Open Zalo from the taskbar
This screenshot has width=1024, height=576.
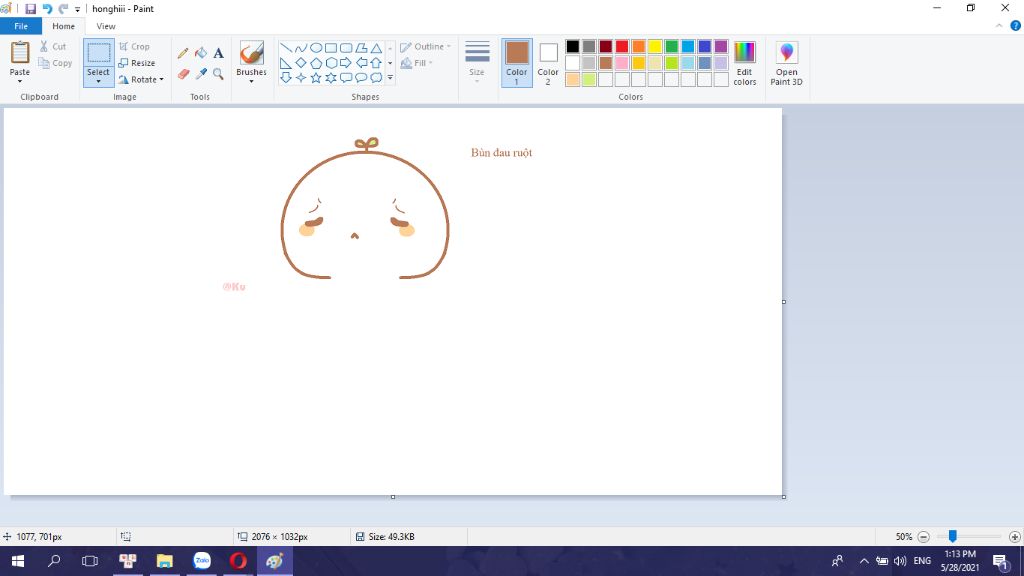[202, 561]
